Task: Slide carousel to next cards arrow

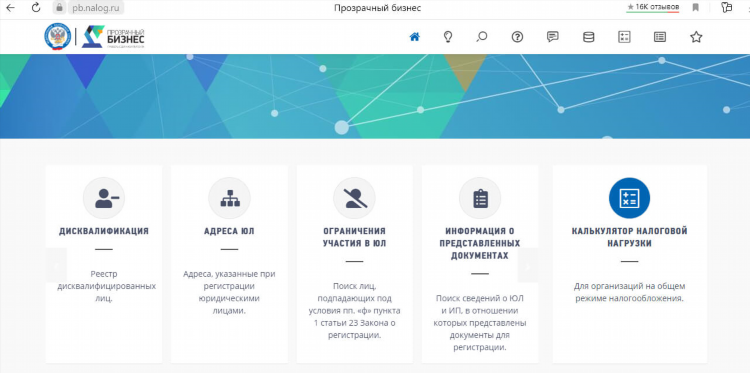Action: (528, 265)
